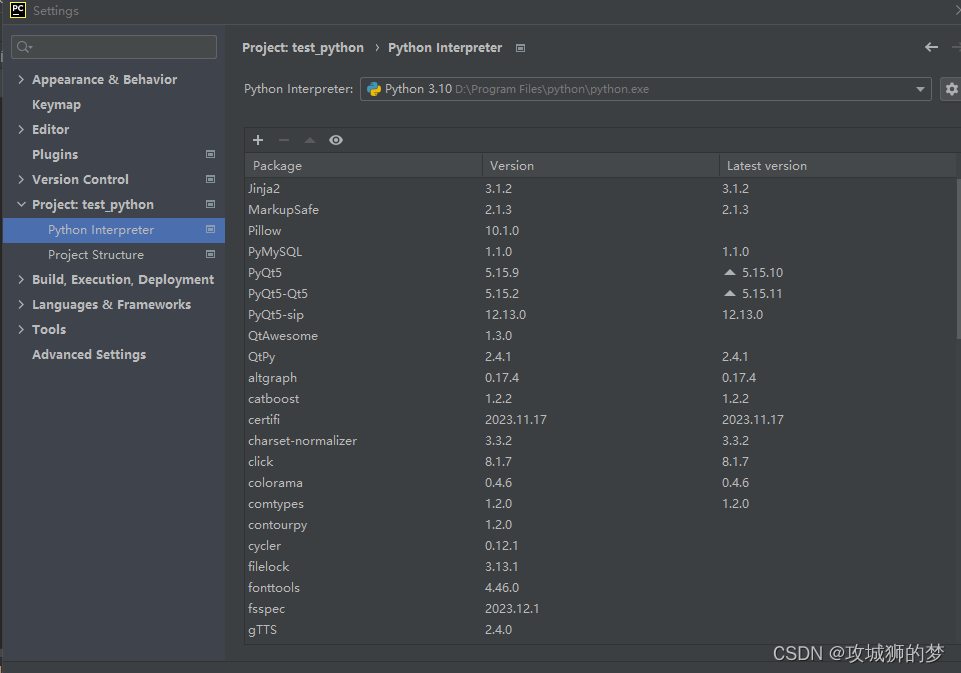
Task: Click the search magnifier icon
Action: (24, 47)
